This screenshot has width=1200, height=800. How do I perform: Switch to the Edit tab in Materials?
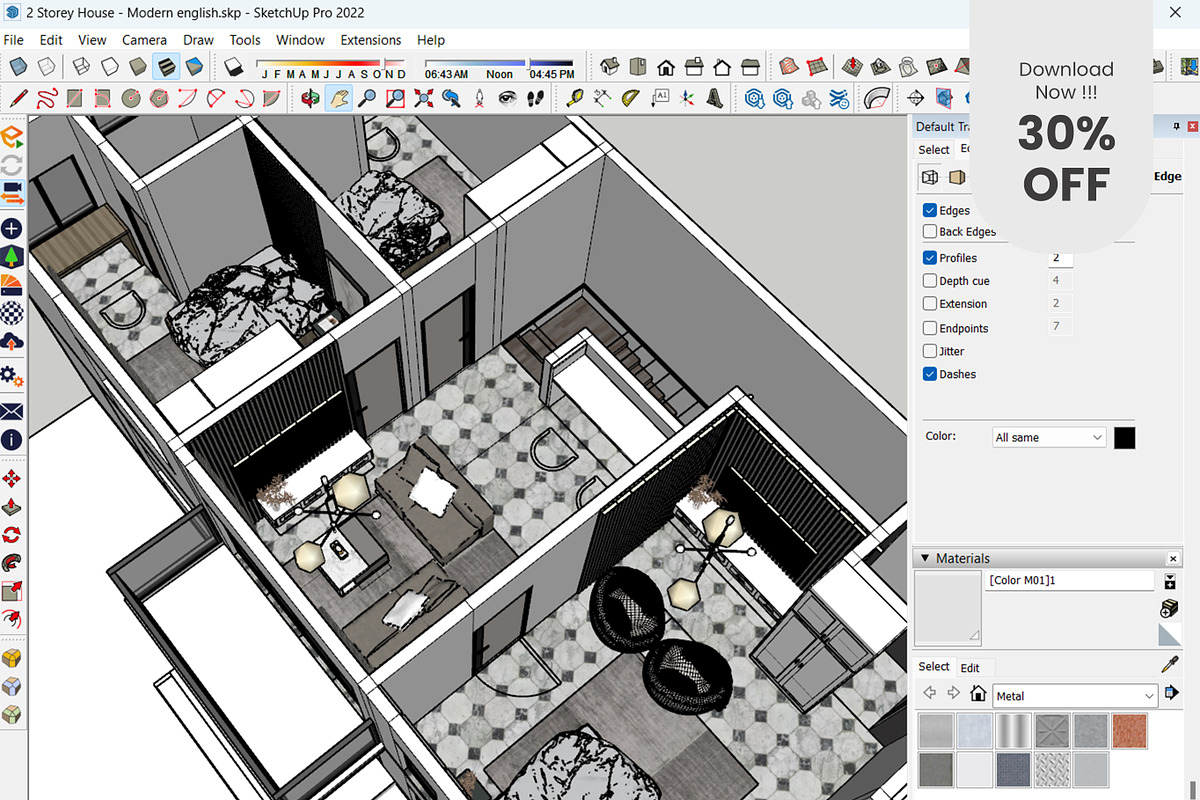click(x=970, y=666)
